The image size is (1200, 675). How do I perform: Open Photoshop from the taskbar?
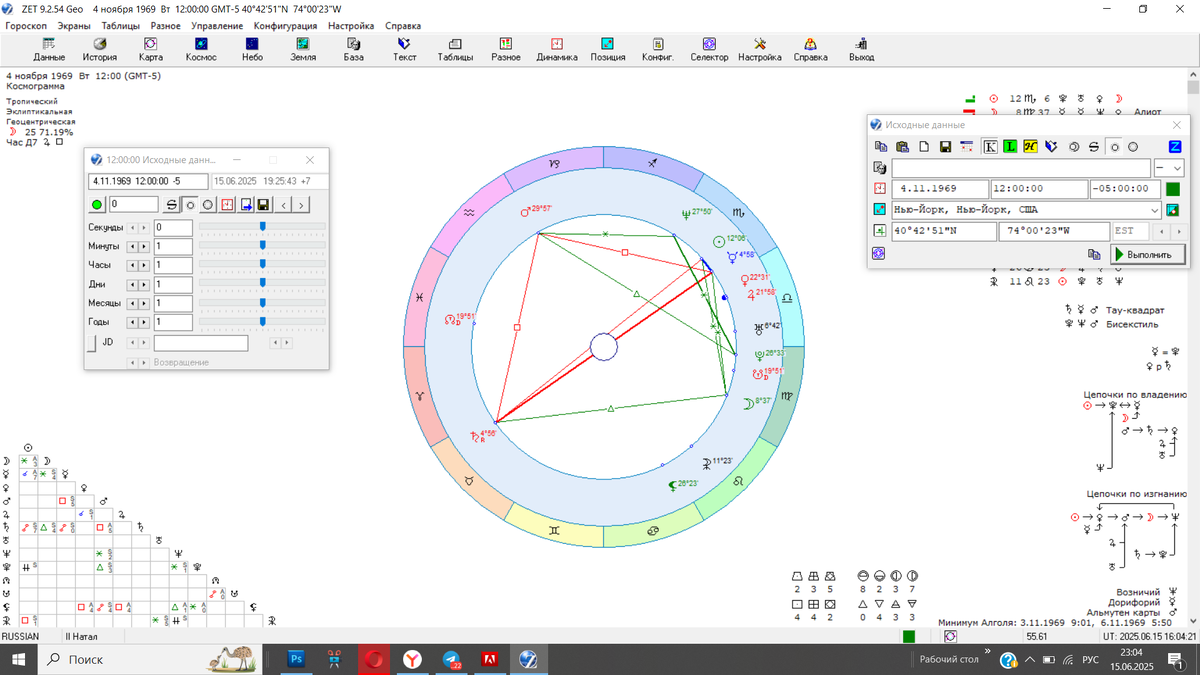pos(296,659)
